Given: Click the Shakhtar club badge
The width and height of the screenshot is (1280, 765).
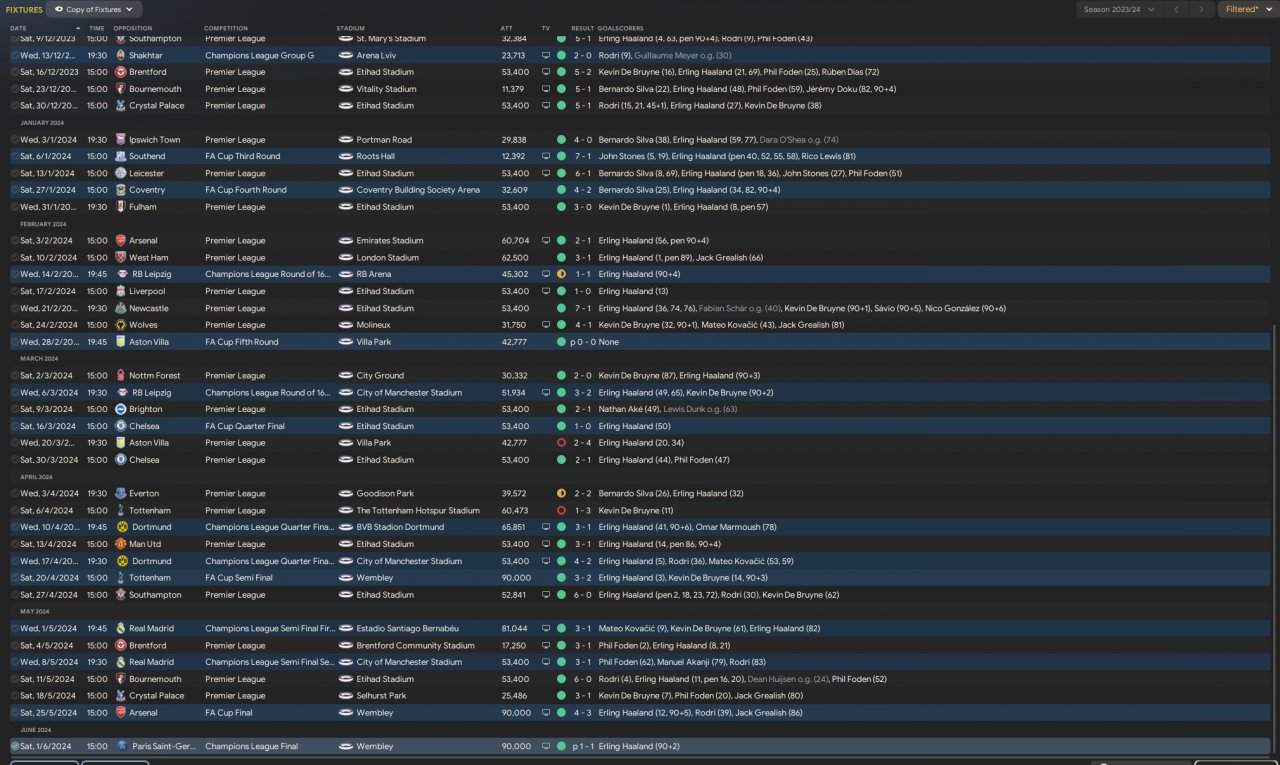Looking at the screenshot, I should pyautogui.click(x=120, y=55).
